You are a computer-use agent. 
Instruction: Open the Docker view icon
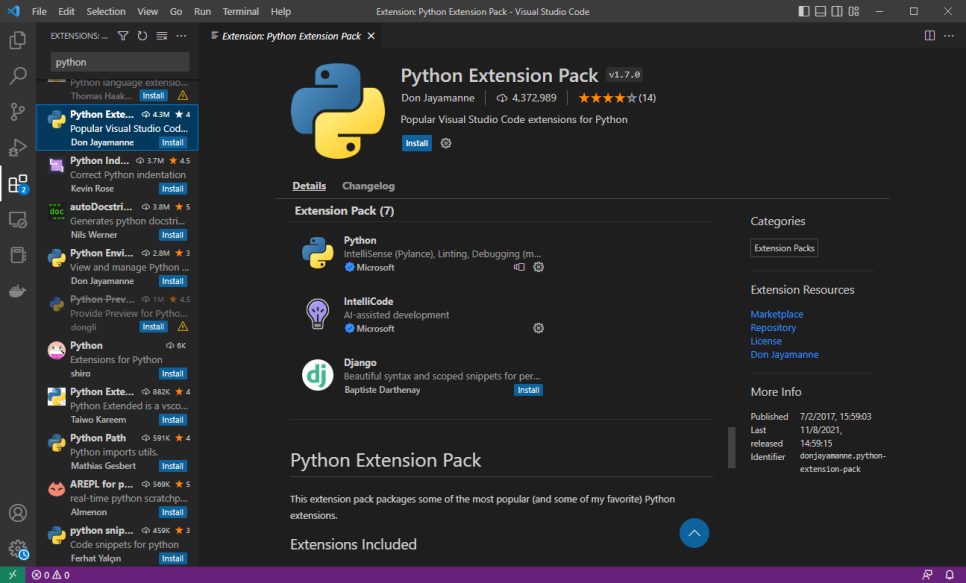coord(17,291)
